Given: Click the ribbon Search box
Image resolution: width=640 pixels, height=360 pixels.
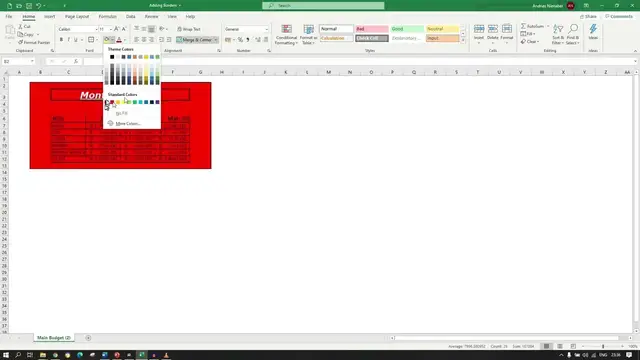Looking at the screenshot, I should pos(323,6).
